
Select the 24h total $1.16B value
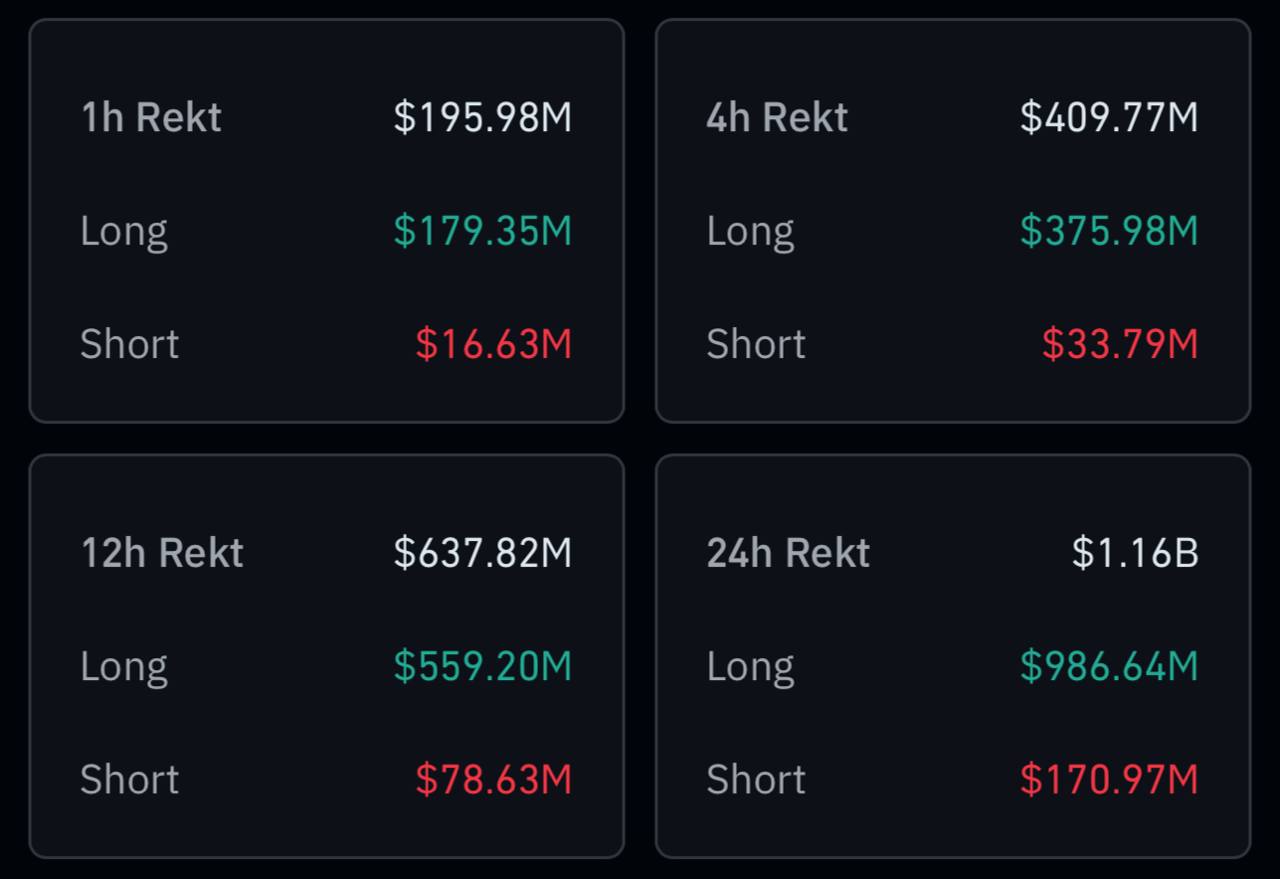coord(1134,553)
